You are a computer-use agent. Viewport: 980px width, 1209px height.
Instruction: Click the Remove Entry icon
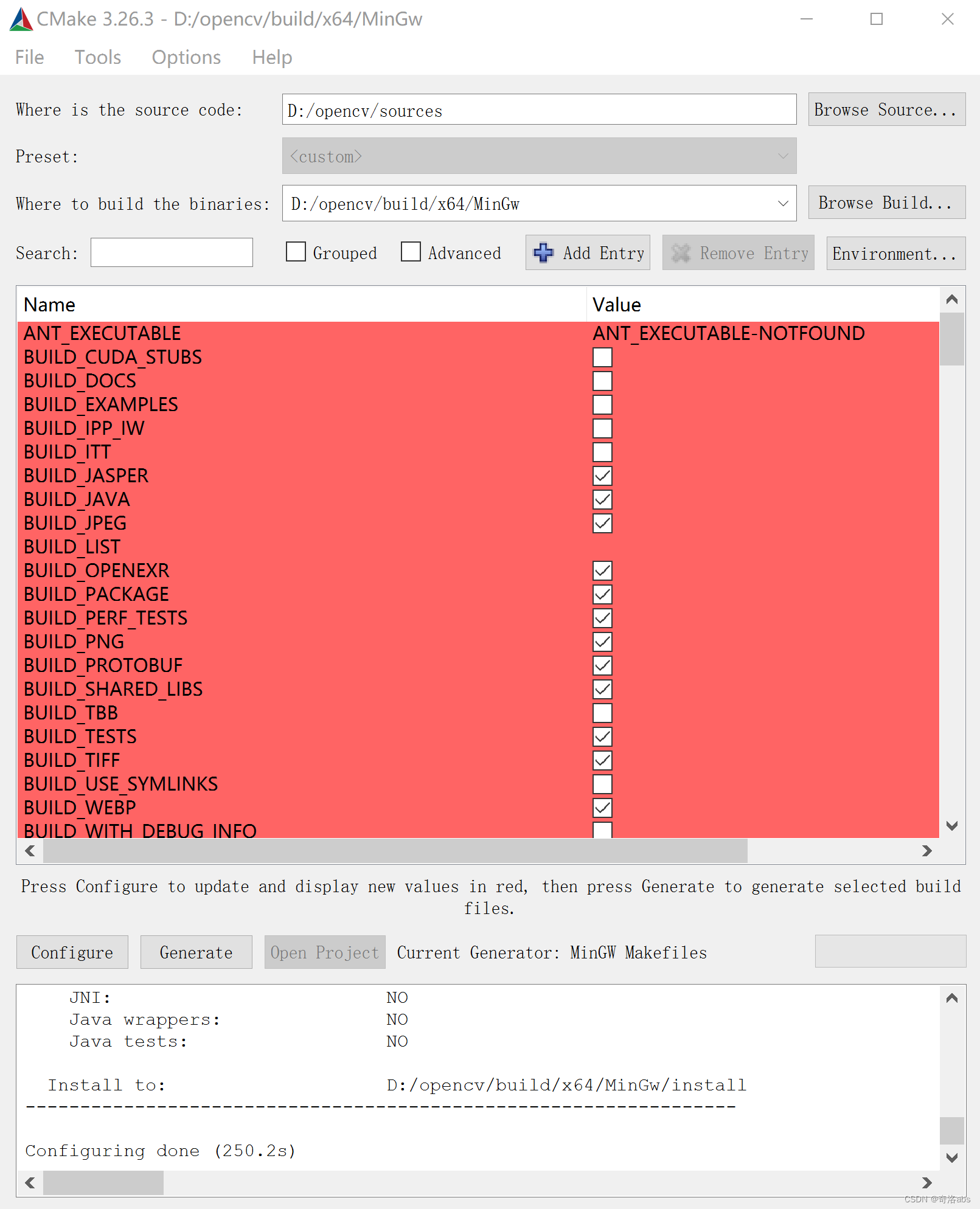pos(682,253)
